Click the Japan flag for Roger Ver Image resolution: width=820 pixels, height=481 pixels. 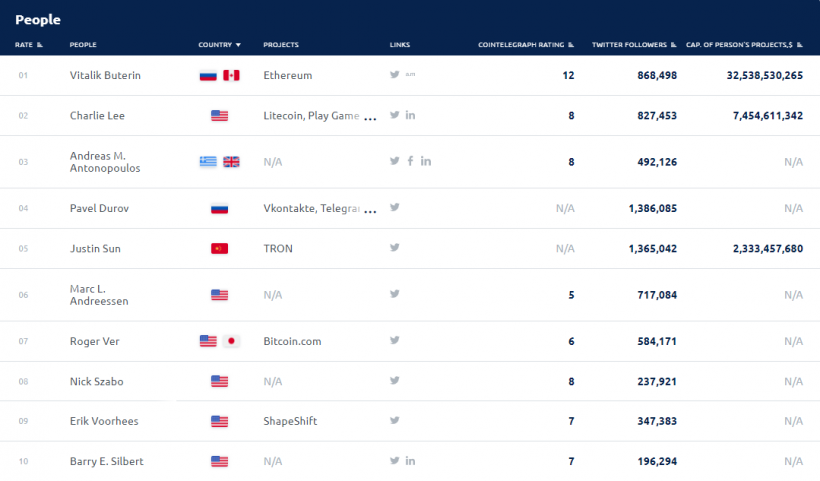[x=231, y=341]
